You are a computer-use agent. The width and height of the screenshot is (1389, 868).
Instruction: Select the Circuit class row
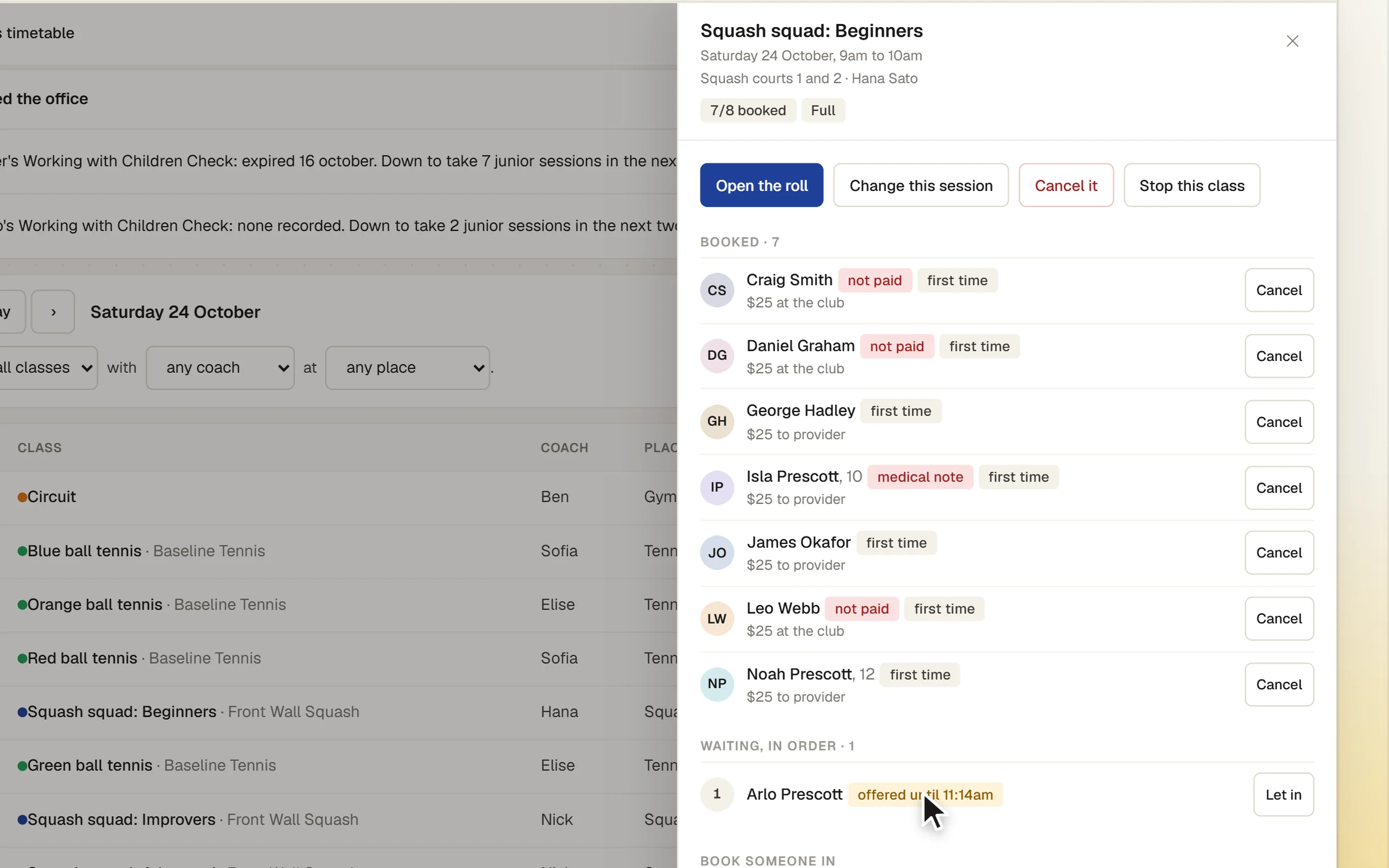pos(339,497)
